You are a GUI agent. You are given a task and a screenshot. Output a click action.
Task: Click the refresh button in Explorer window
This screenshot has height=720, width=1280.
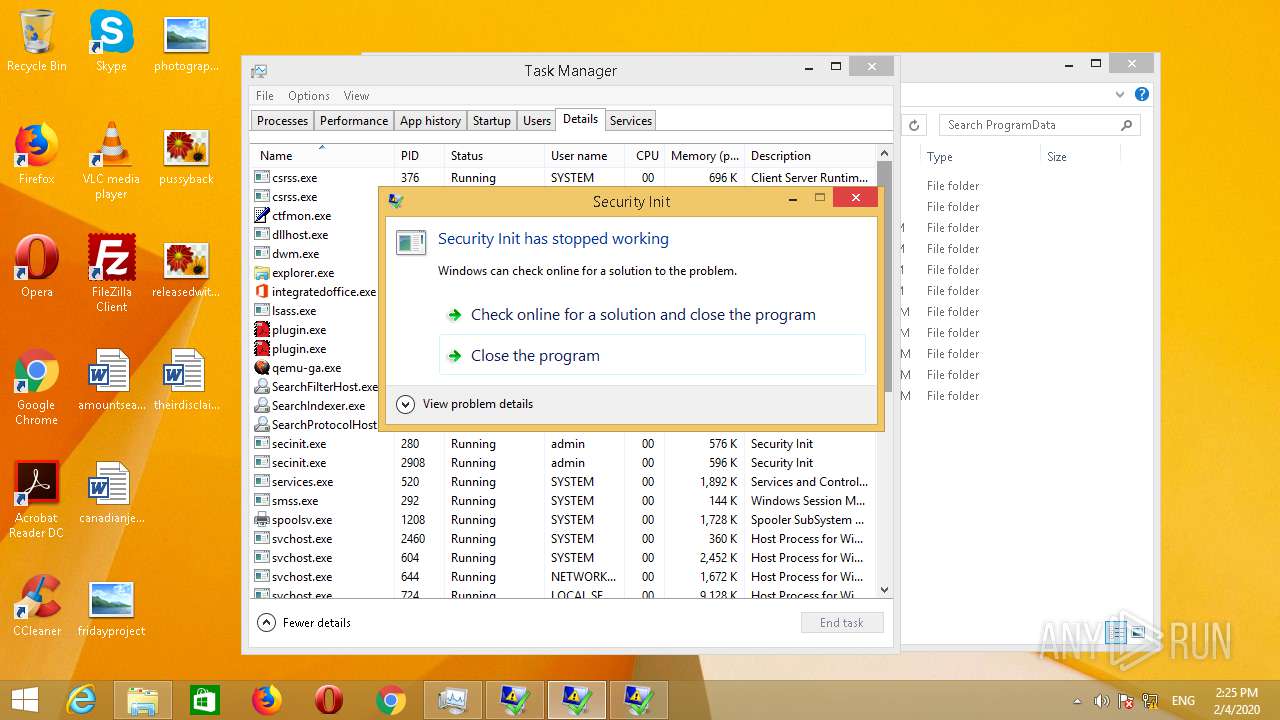pos(913,125)
